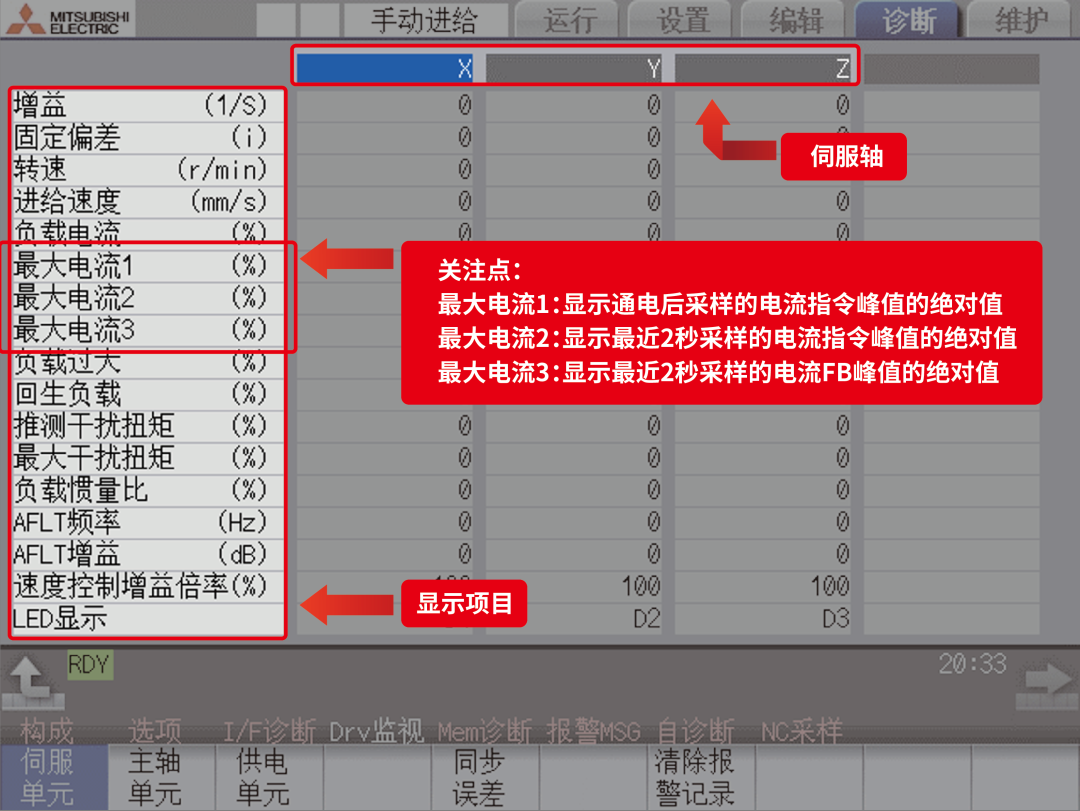Open the Drv监视 menu
The height and width of the screenshot is (811, 1080).
click(379, 732)
